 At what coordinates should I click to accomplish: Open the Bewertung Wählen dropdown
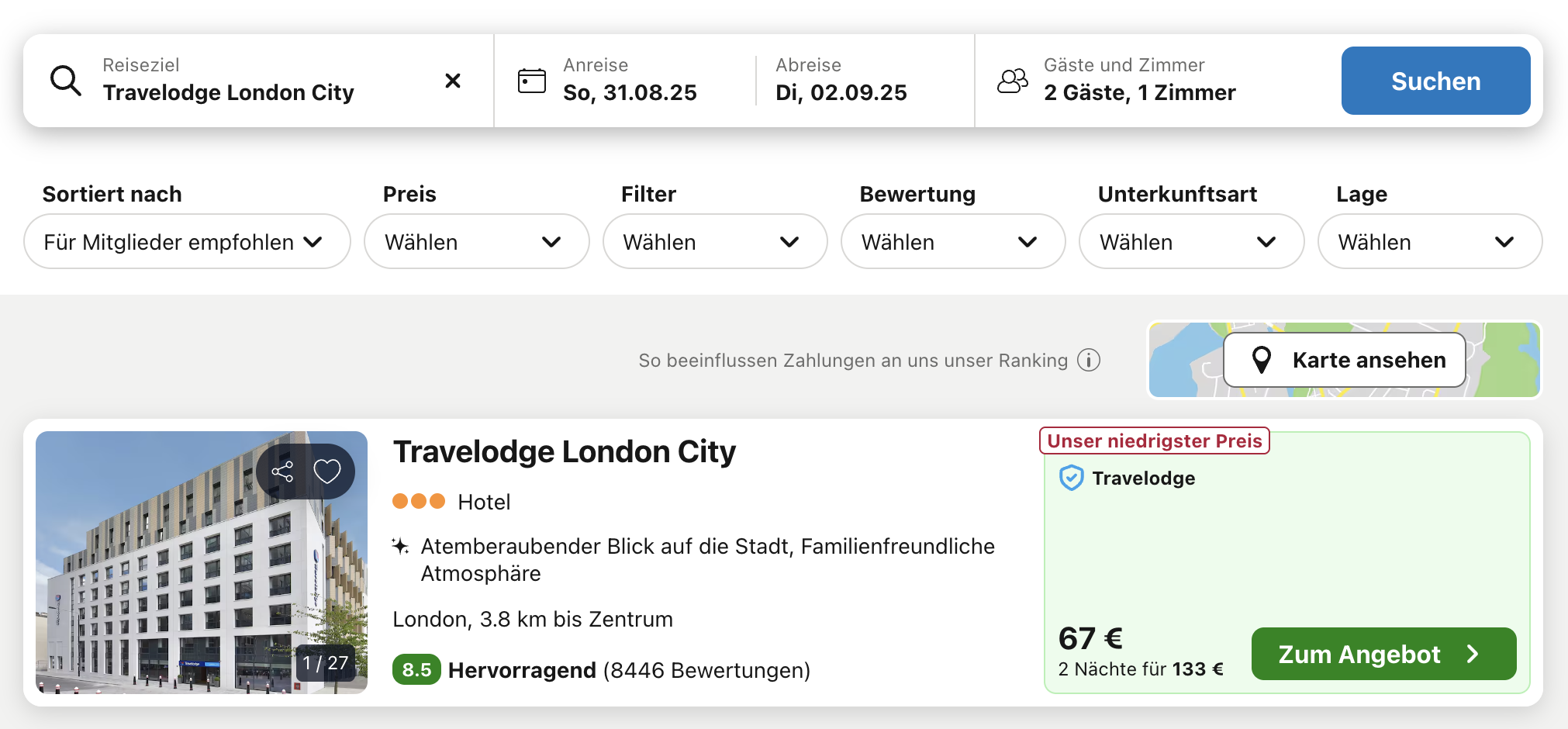(x=953, y=242)
